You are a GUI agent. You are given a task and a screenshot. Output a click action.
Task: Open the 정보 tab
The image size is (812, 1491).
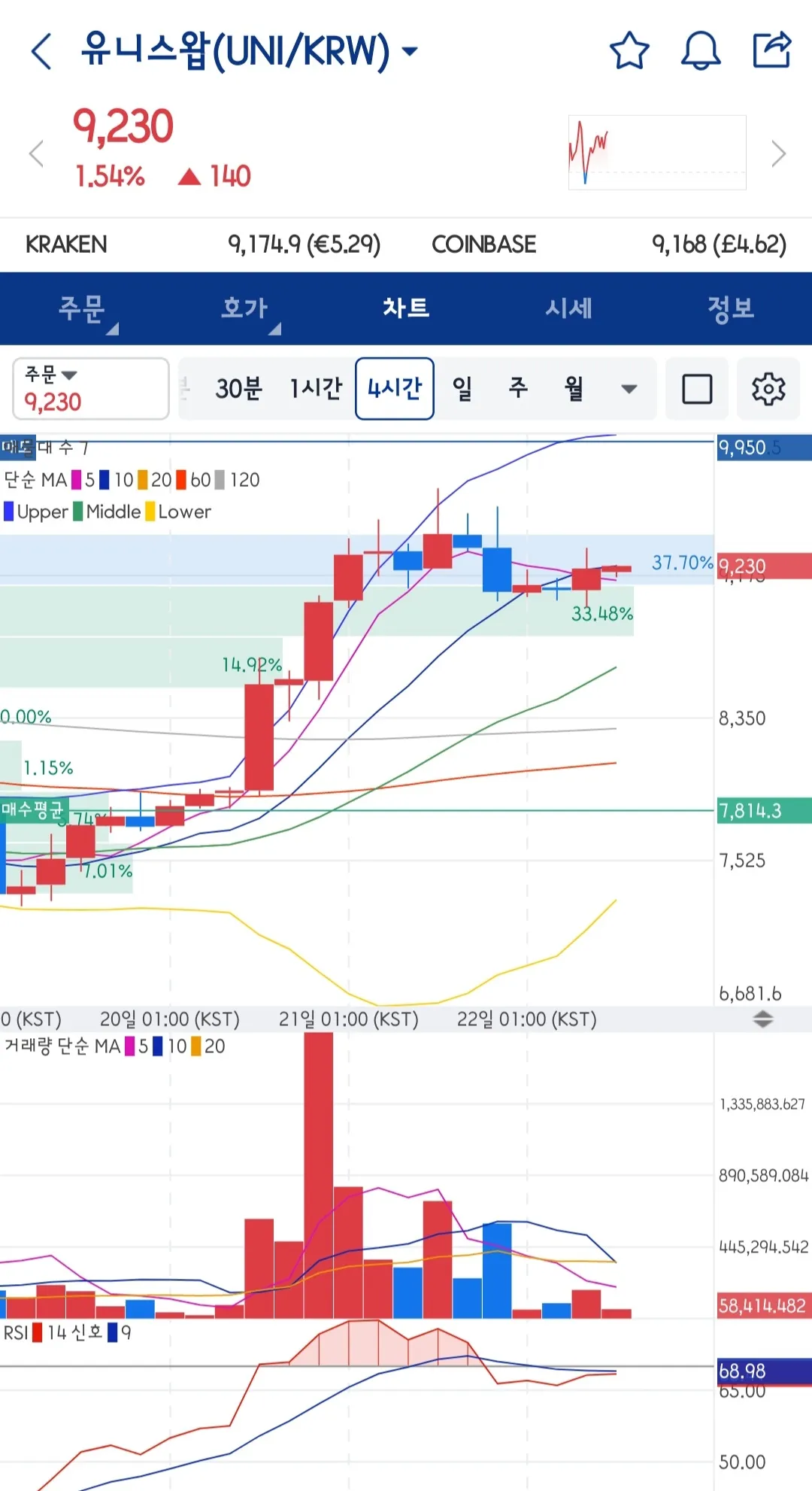tap(730, 308)
